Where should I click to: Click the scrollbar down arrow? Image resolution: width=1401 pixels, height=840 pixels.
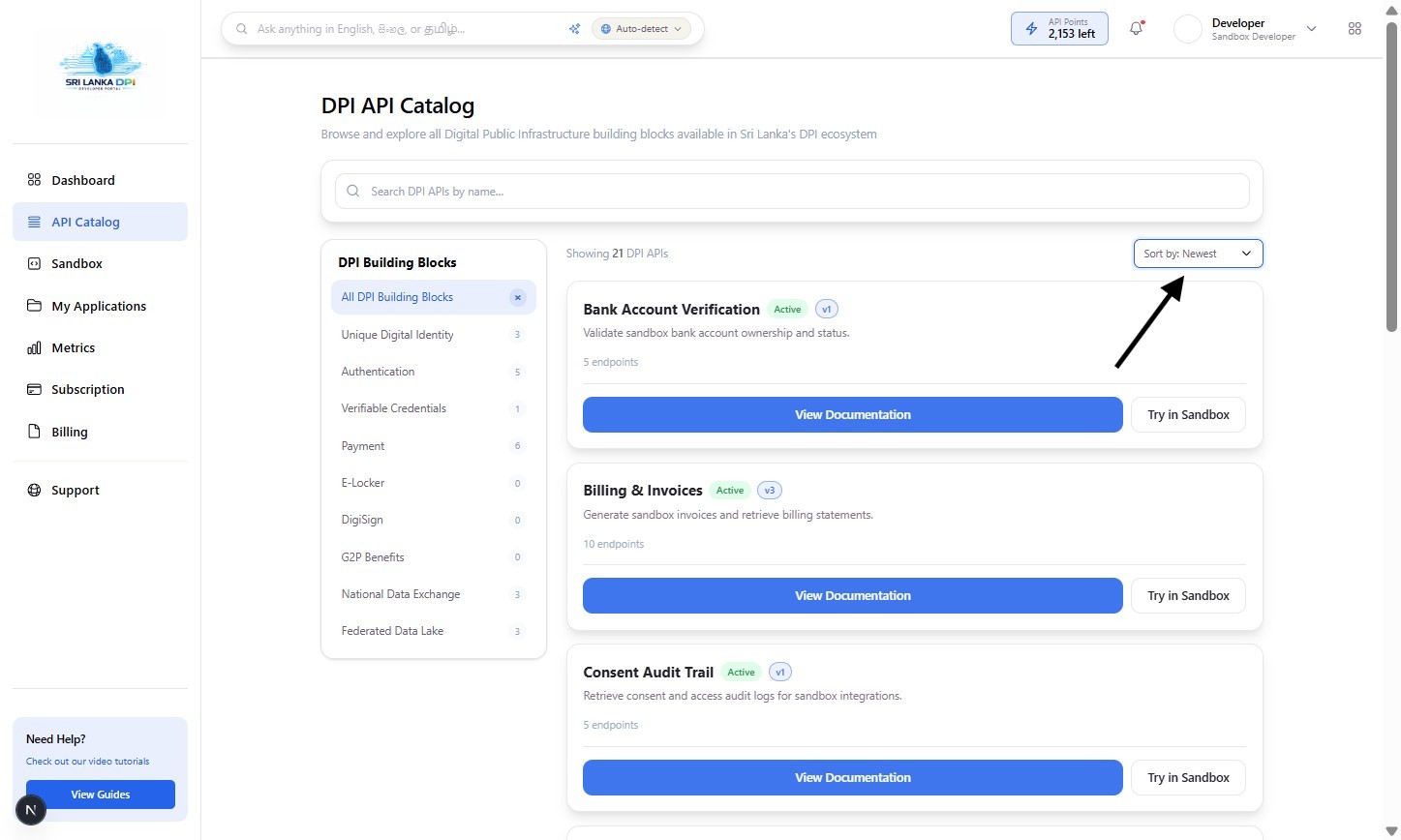point(1391,831)
